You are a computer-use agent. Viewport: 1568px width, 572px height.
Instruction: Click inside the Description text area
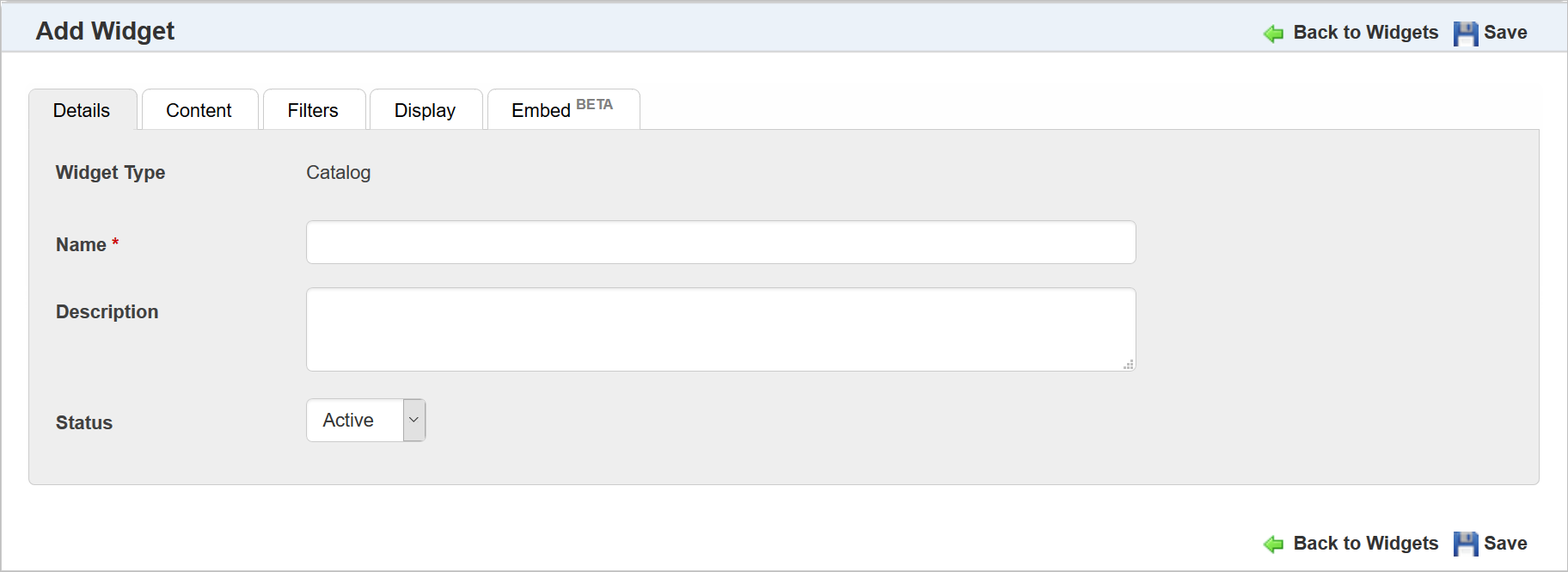pos(720,329)
